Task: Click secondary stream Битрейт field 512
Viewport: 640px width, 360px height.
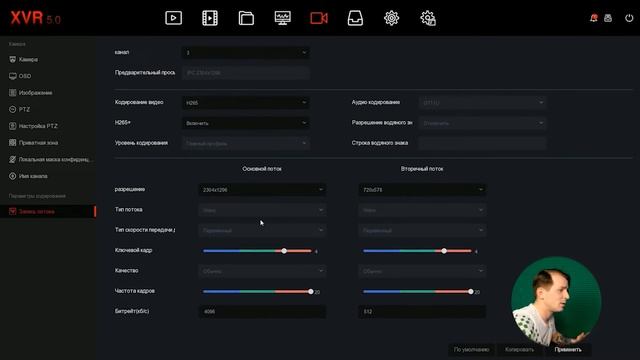Action: (x=422, y=311)
